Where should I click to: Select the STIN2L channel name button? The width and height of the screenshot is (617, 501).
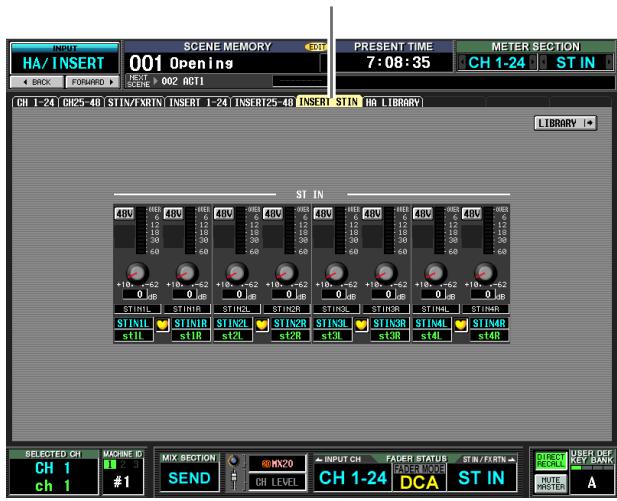click(233, 324)
